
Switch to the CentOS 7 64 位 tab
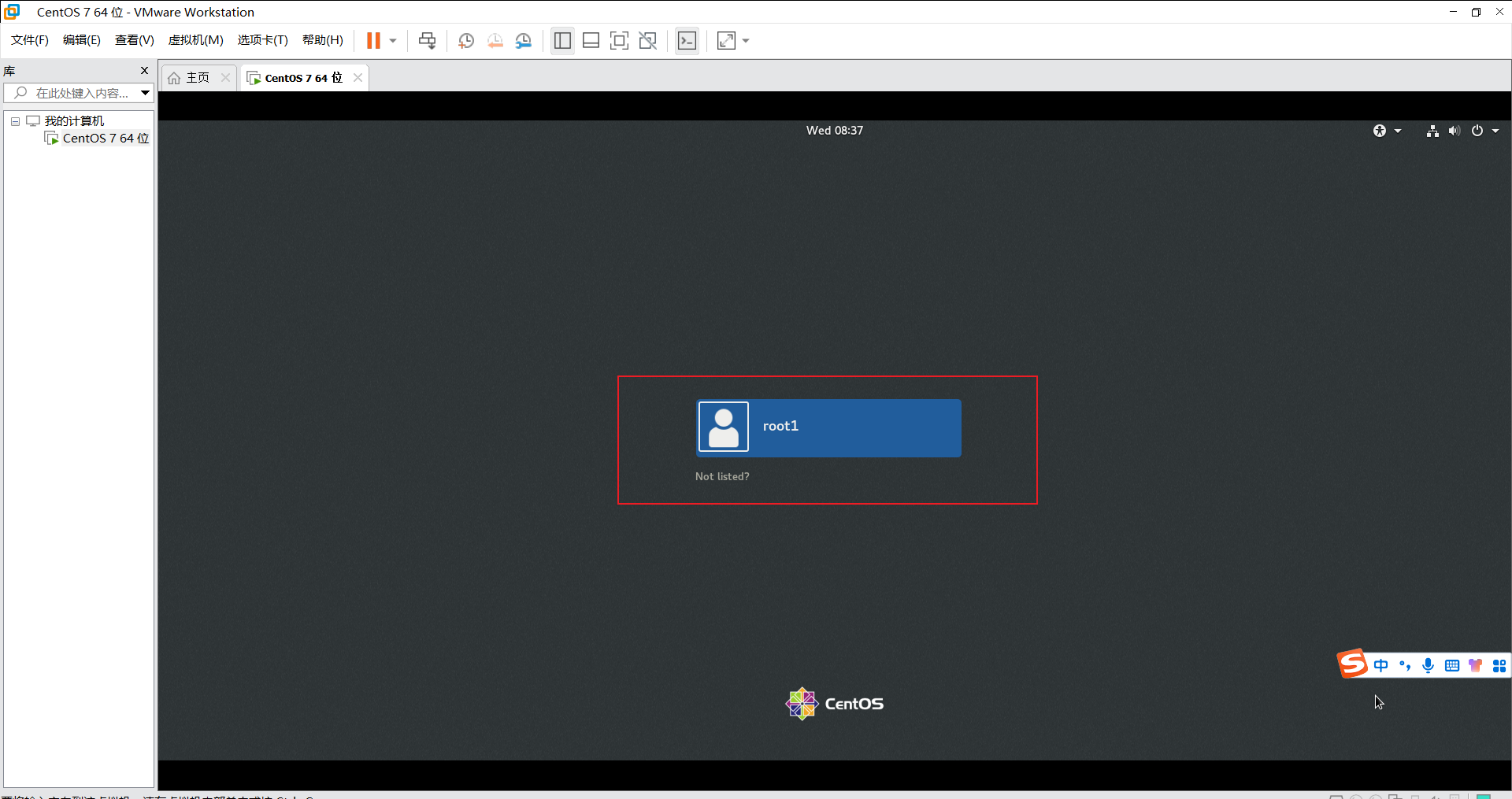303,77
